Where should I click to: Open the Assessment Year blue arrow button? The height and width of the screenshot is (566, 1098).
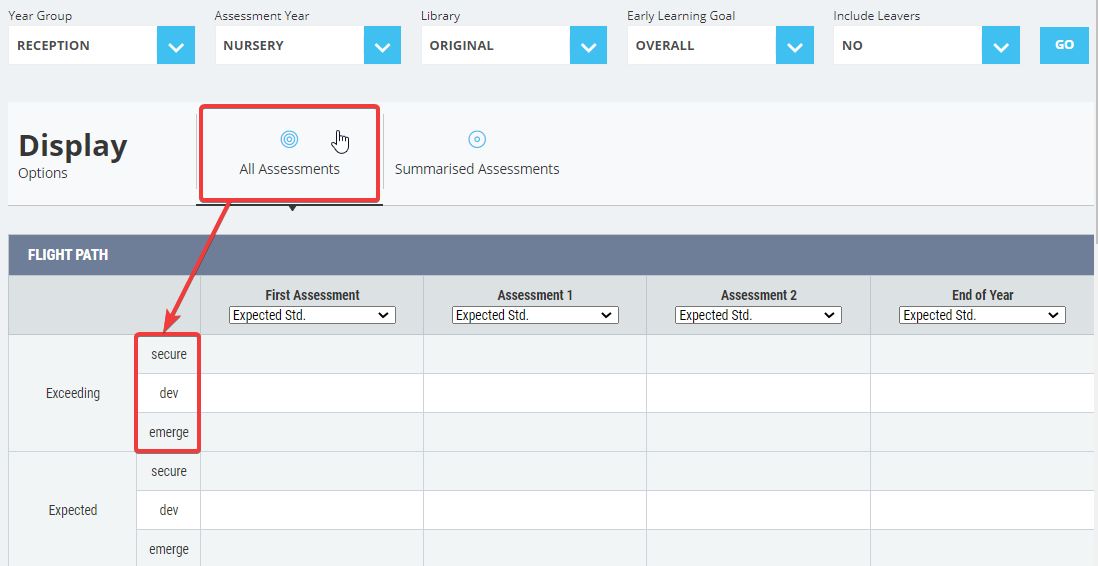coord(382,46)
